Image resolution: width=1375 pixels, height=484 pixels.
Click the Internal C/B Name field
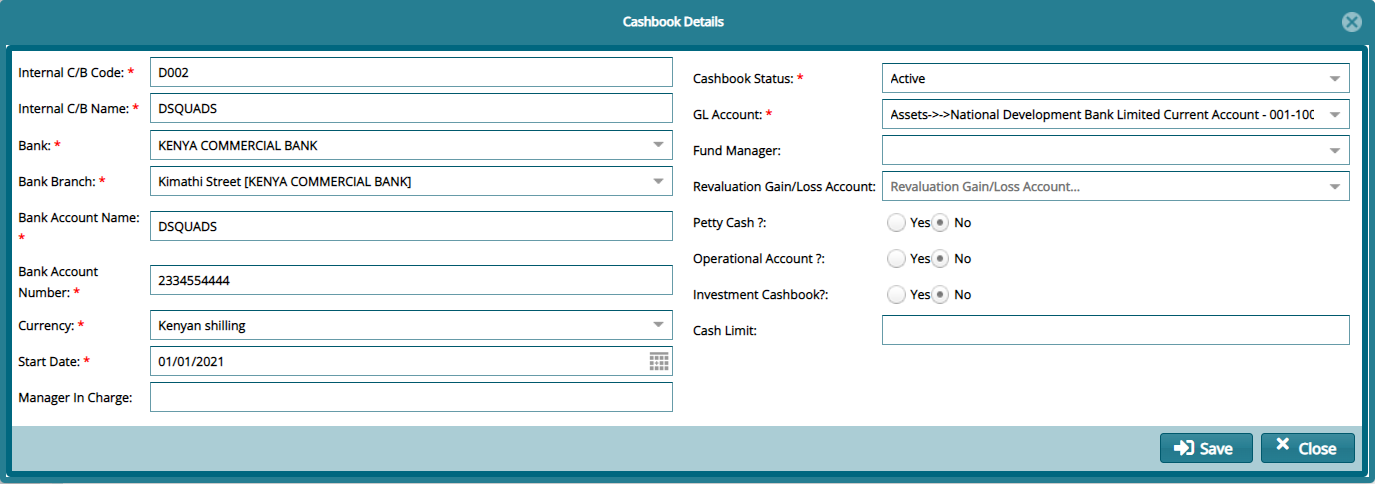pyautogui.click(x=411, y=109)
